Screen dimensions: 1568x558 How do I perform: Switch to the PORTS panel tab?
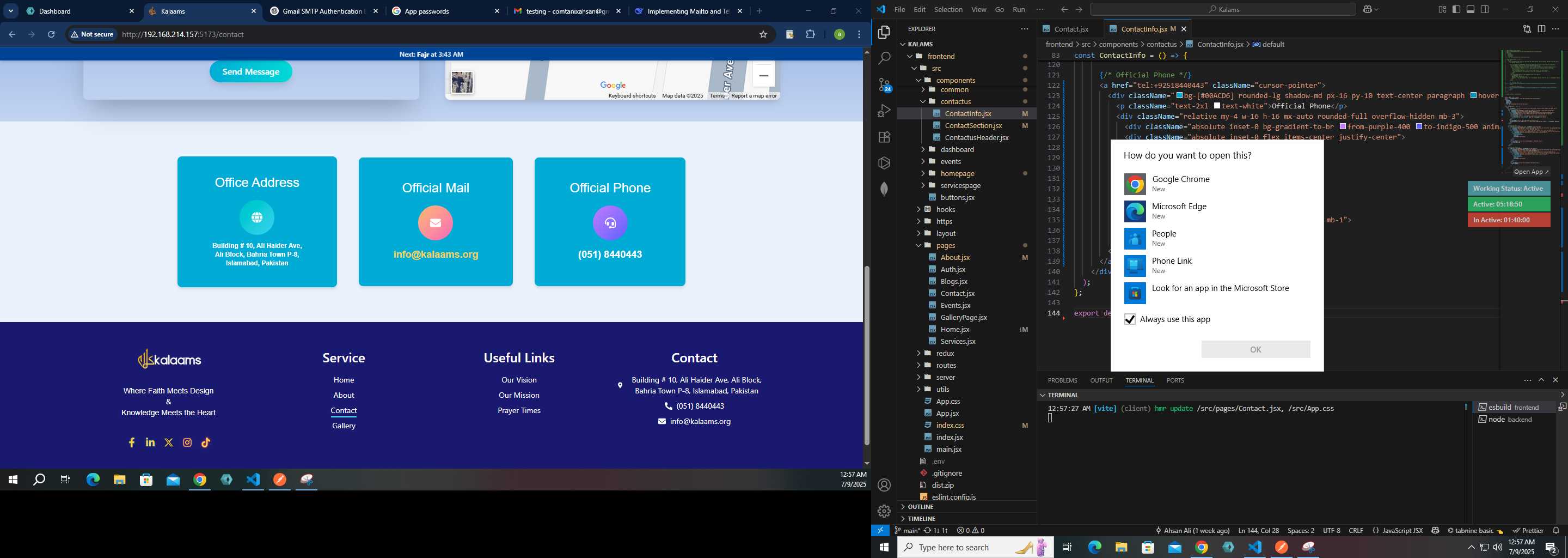pyautogui.click(x=1175, y=380)
